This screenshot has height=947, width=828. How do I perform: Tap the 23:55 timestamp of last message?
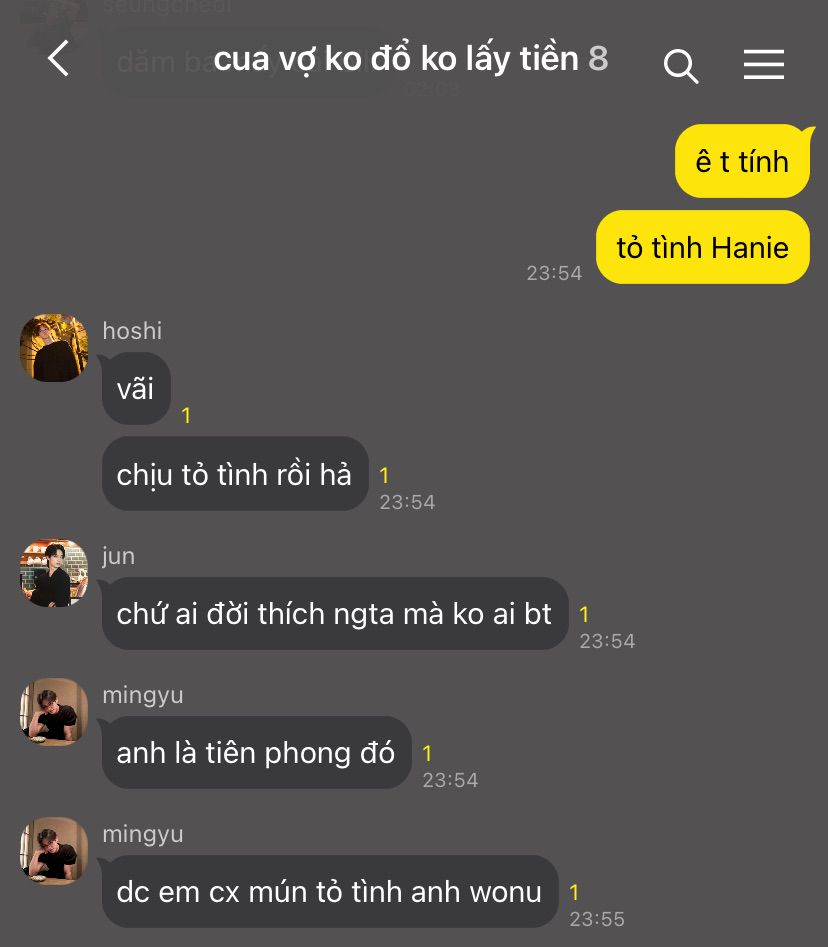tap(597, 919)
